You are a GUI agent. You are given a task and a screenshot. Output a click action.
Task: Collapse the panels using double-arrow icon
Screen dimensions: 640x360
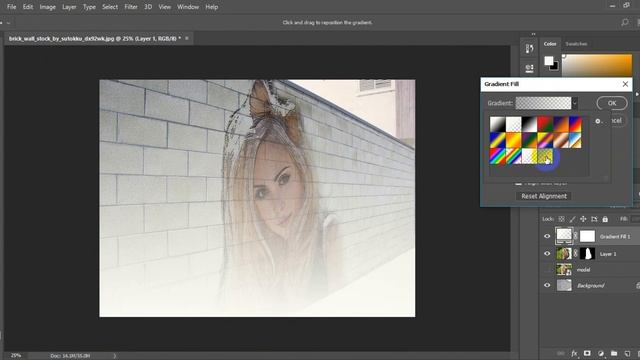533,34
